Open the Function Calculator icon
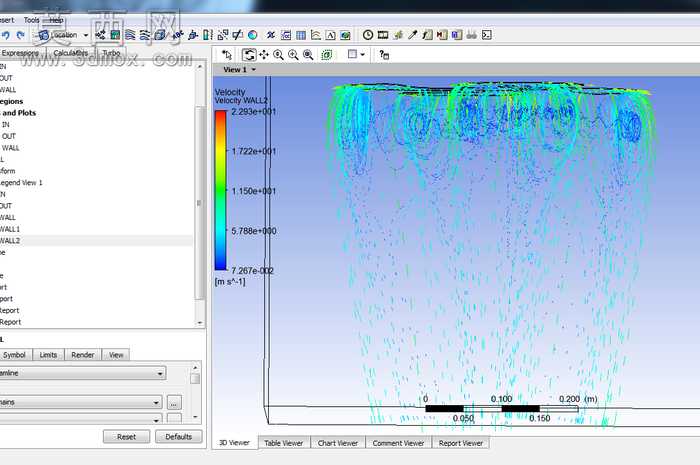 [x=427, y=35]
